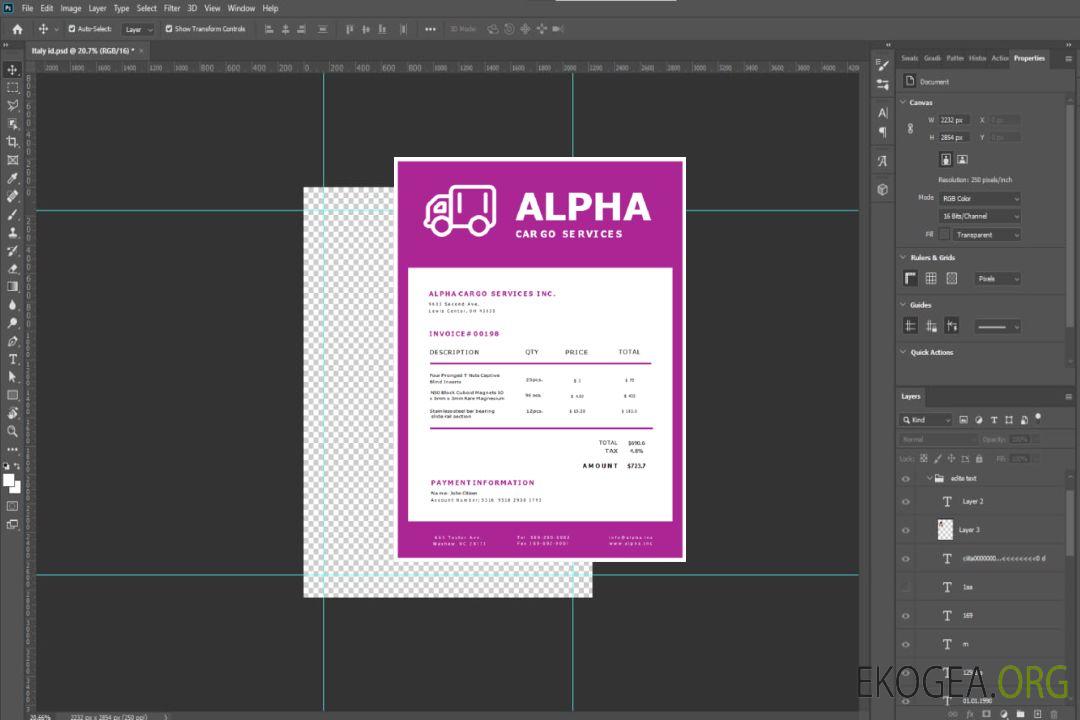This screenshot has width=1080, height=720.
Task: Select the Layer 3 thumbnail
Action: [x=945, y=530]
